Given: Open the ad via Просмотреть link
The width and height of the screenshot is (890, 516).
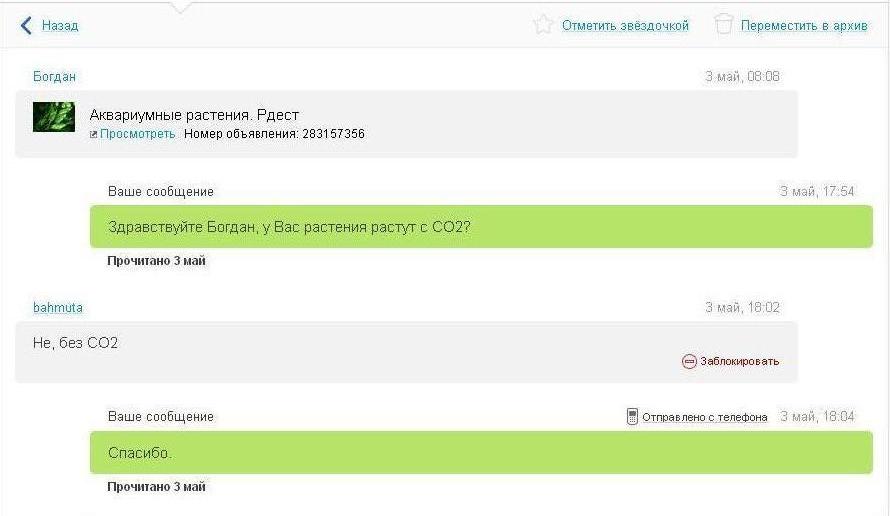Looking at the screenshot, I should click(x=137, y=134).
